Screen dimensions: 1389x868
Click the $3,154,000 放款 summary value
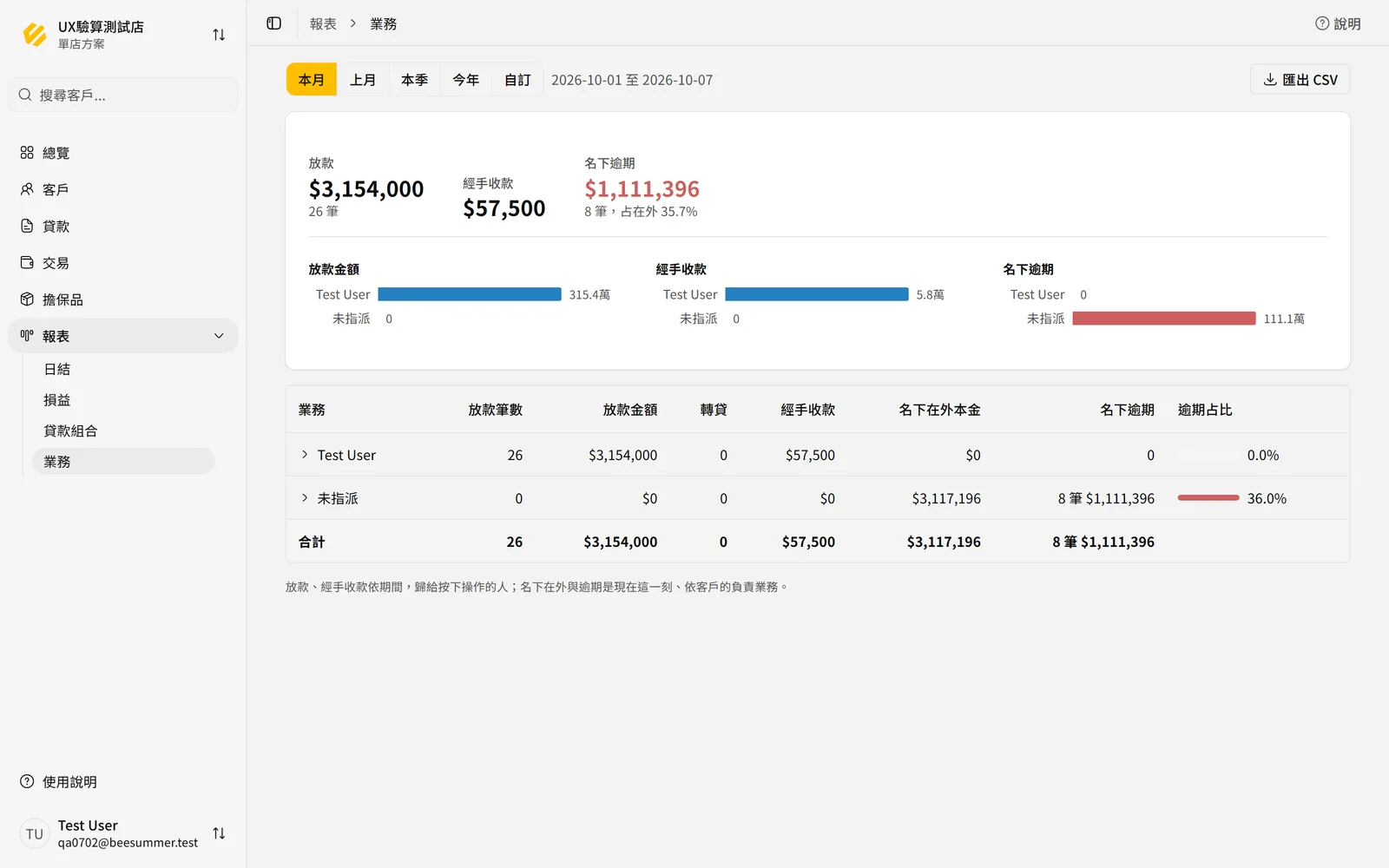[x=366, y=188]
